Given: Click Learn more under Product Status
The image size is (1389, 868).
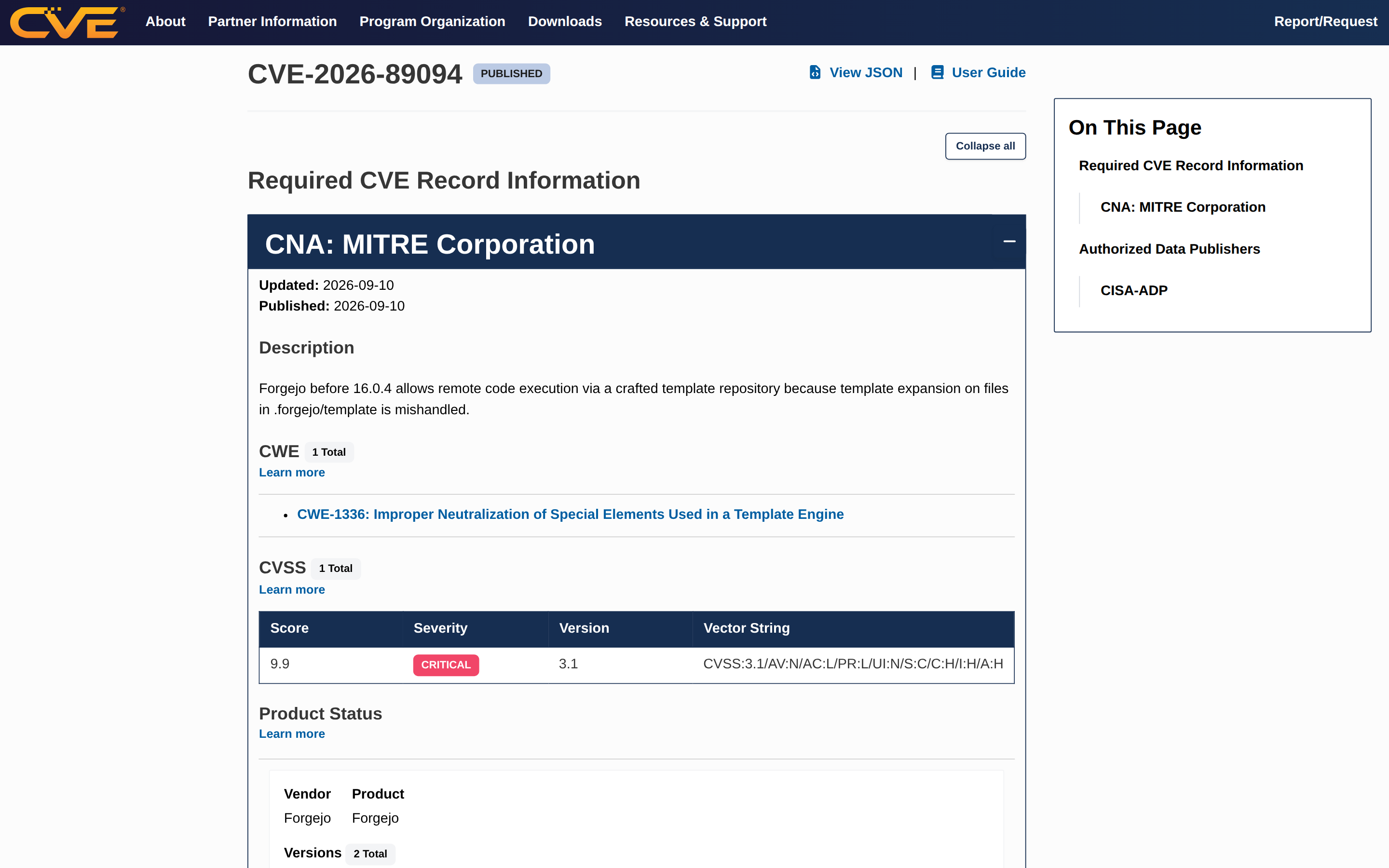Looking at the screenshot, I should coord(292,733).
